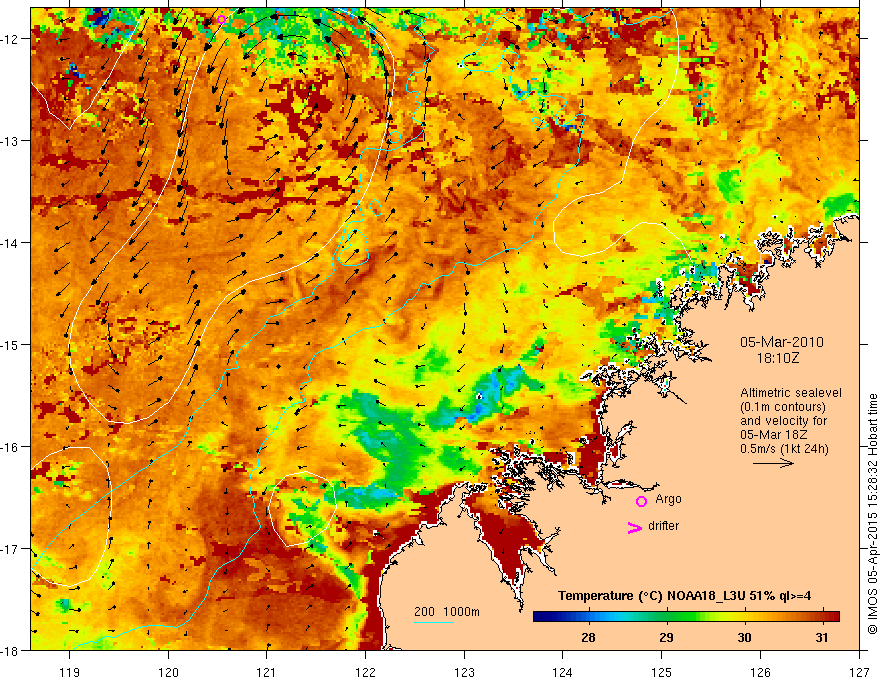
Task: Click the latitude axis label -14
Action: pyautogui.click(x=11, y=243)
